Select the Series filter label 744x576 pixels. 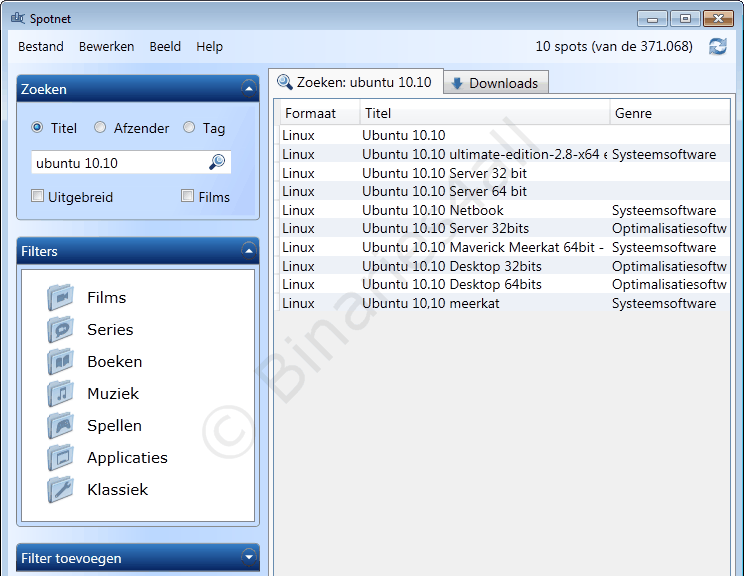click(x=110, y=329)
